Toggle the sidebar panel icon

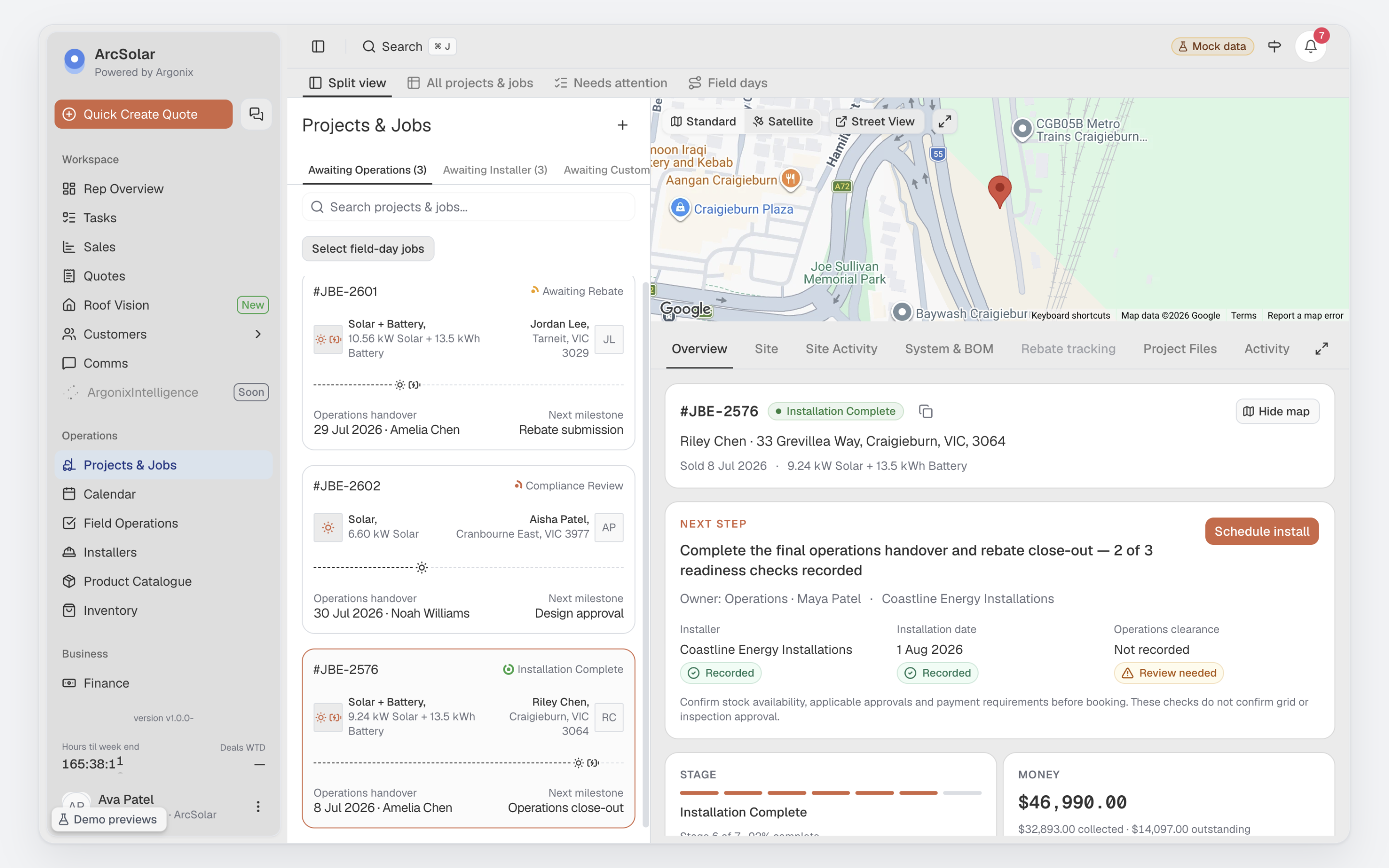tap(318, 46)
